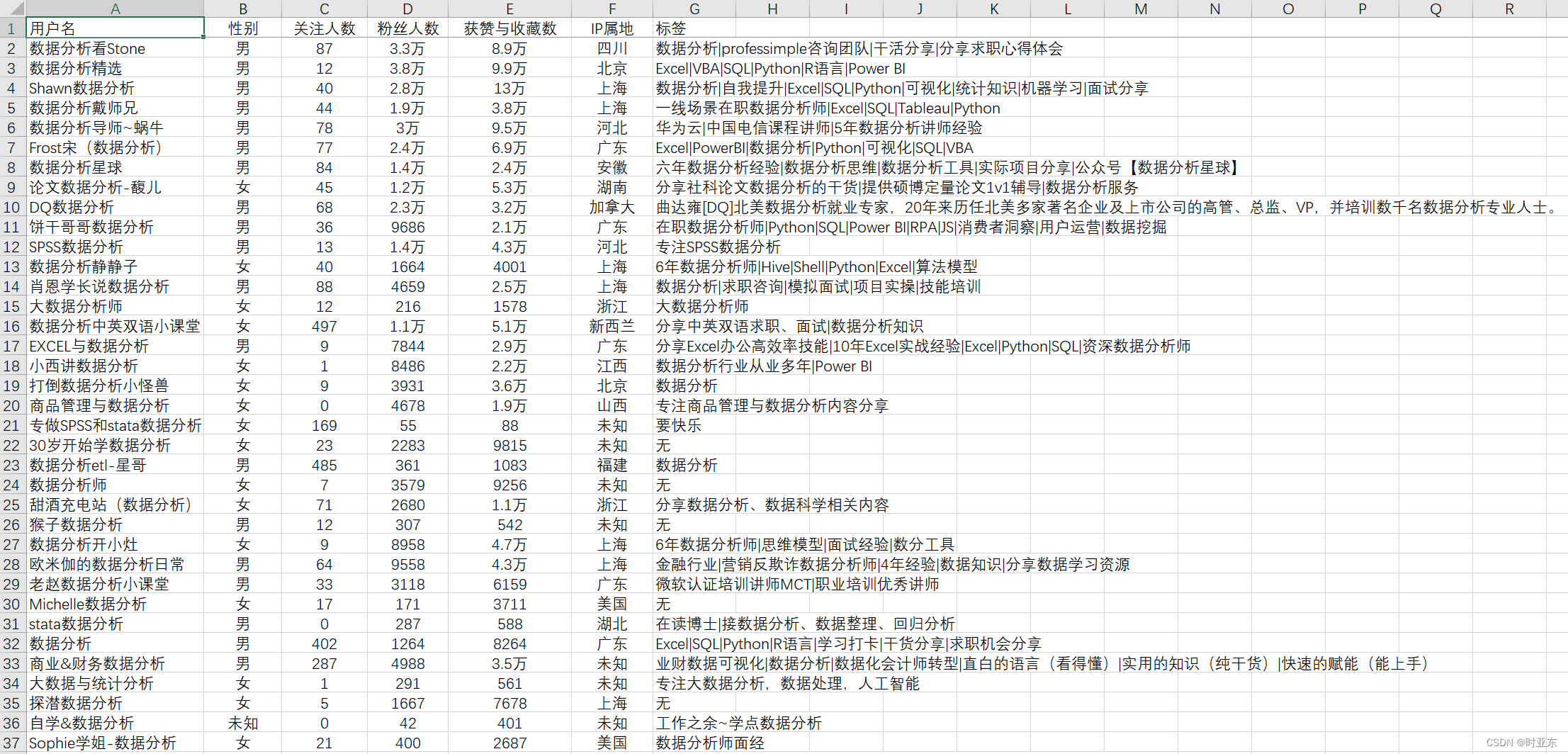This screenshot has width=1568, height=754.
Task: Click the select-all corner triangle
Action: point(13,9)
